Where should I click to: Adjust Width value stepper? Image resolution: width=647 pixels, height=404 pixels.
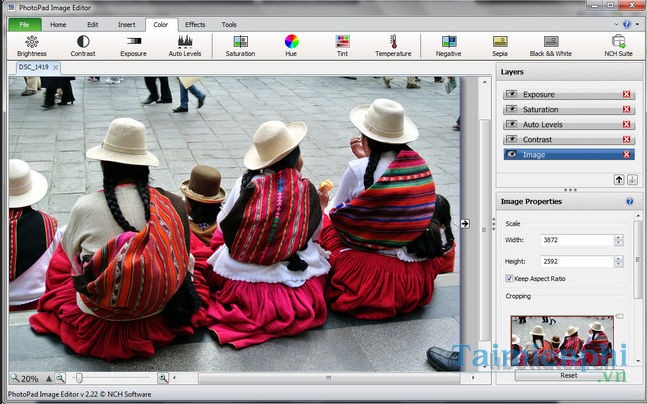pyautogui.click(x=618, y=240)
